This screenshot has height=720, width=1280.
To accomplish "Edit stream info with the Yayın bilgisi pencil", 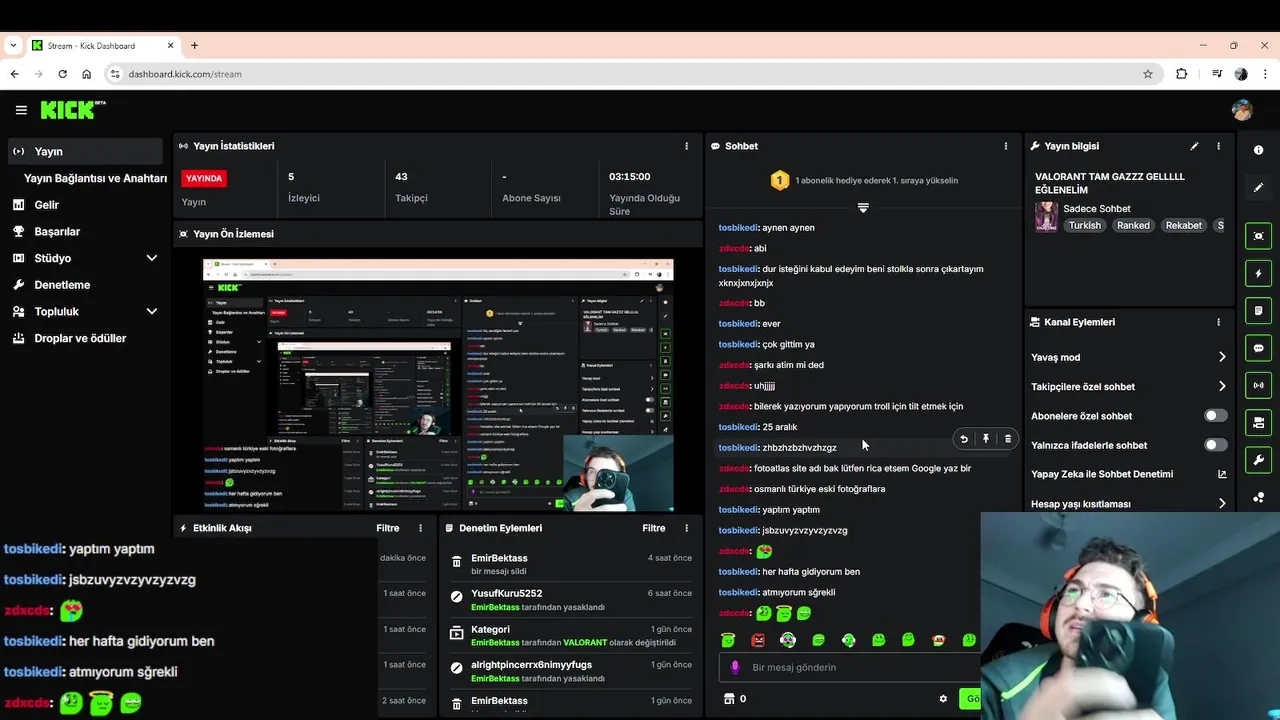I will coord(1194,146).
